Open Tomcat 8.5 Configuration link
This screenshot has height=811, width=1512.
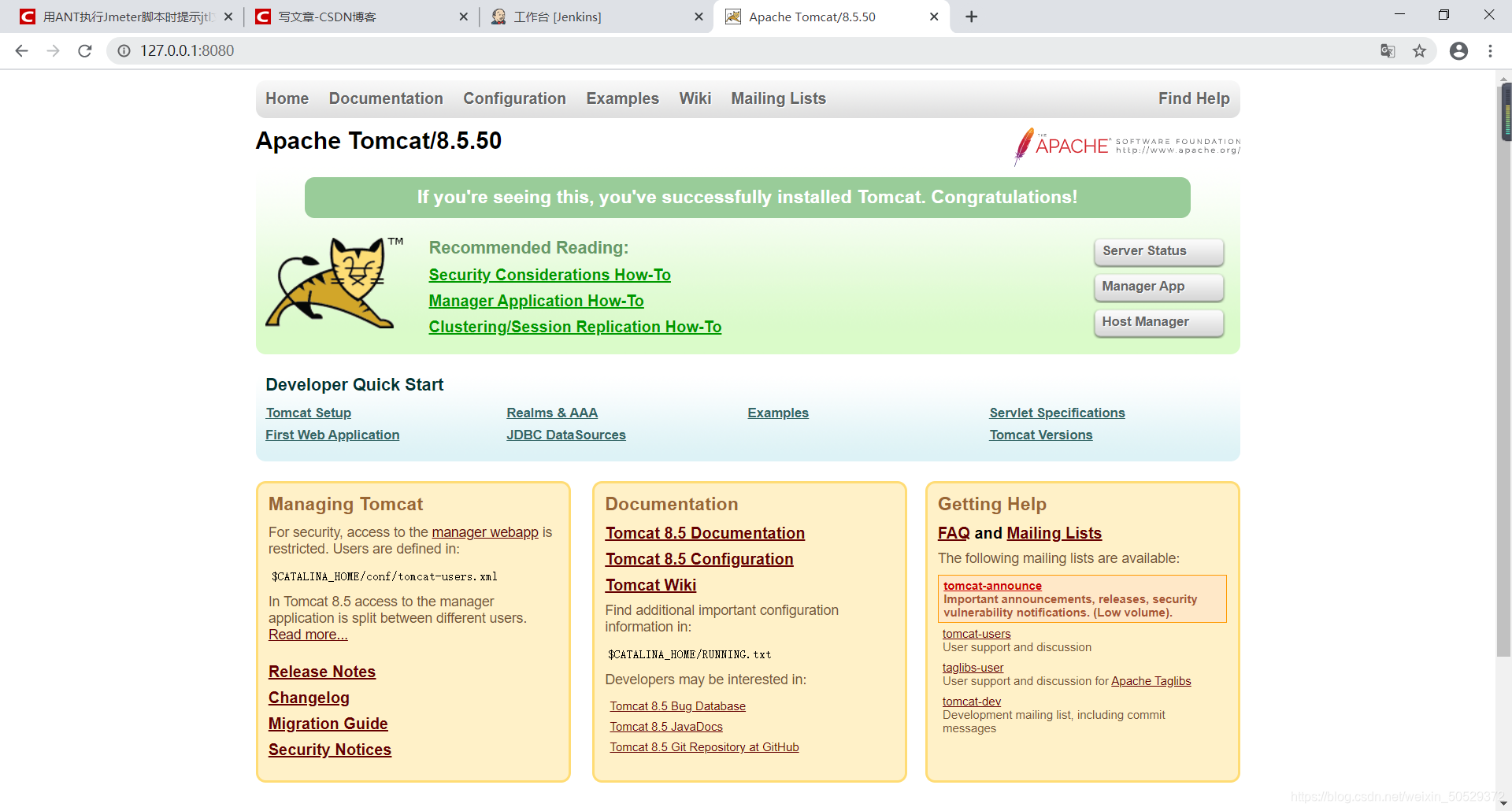699,559
